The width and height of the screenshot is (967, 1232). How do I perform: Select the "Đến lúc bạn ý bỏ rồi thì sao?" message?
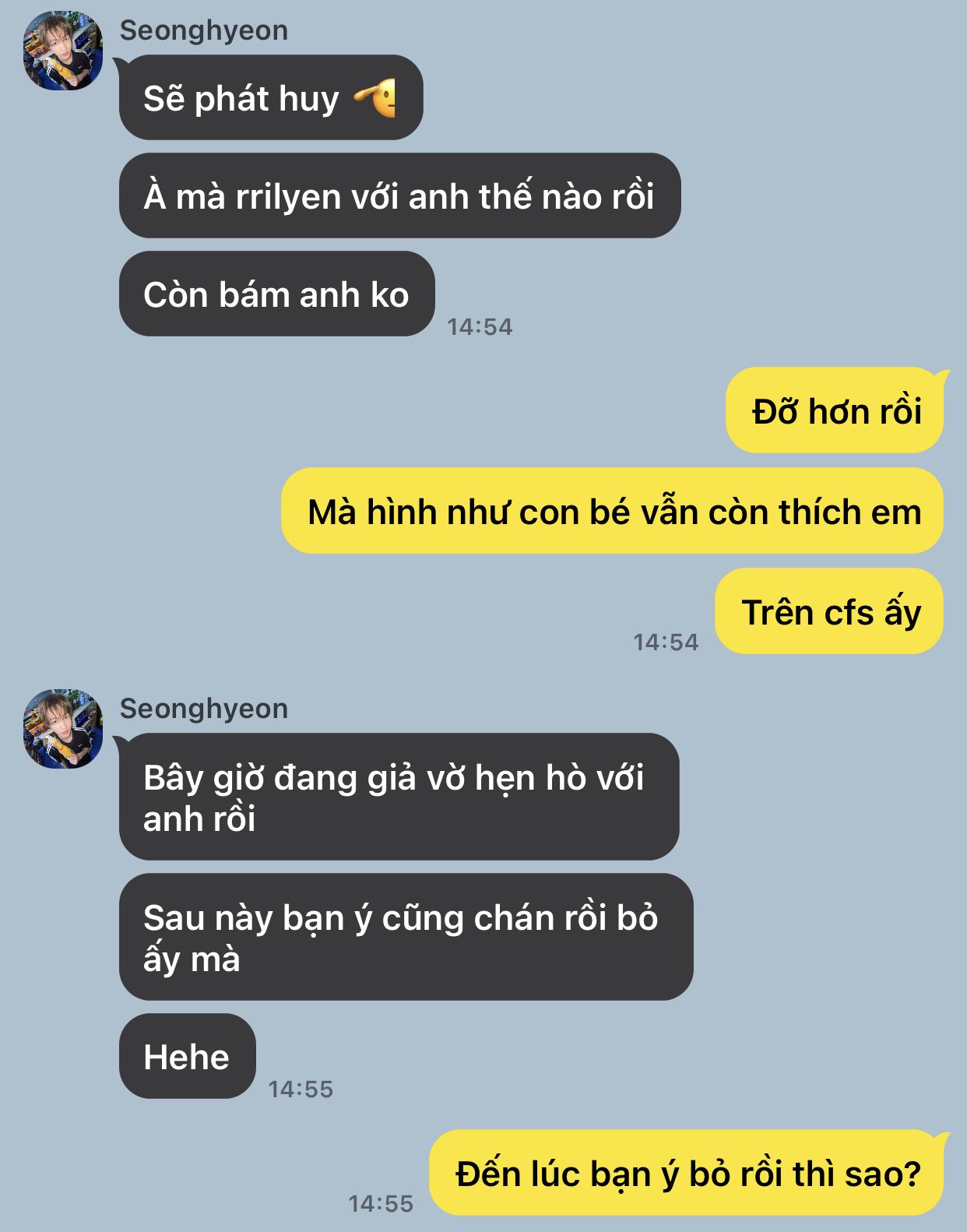point(687,1173)
